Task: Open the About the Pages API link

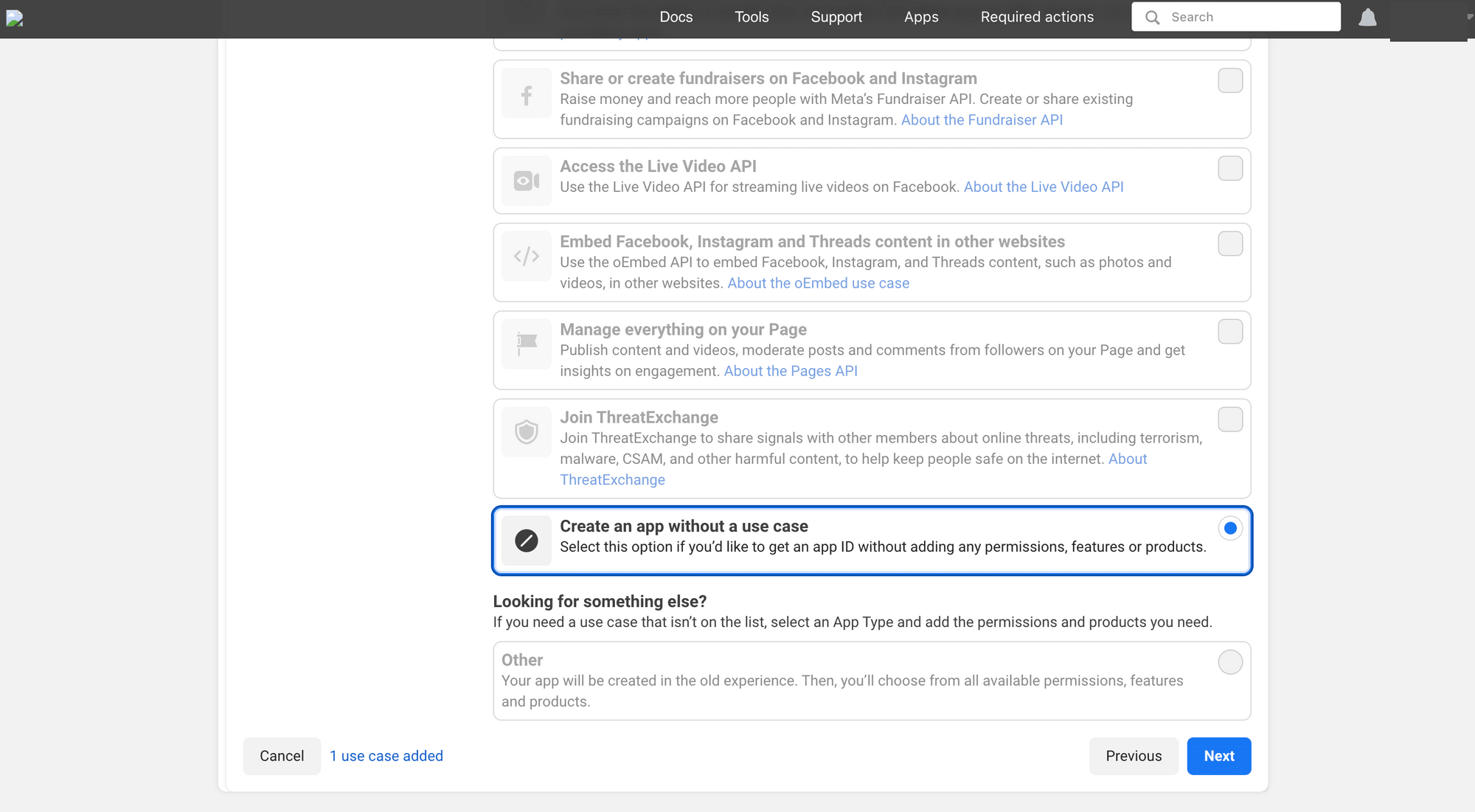Action: (790, 371)
